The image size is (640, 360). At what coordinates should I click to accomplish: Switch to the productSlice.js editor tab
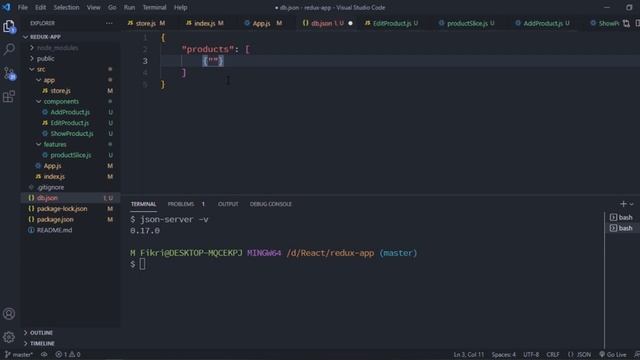point(467,23)
